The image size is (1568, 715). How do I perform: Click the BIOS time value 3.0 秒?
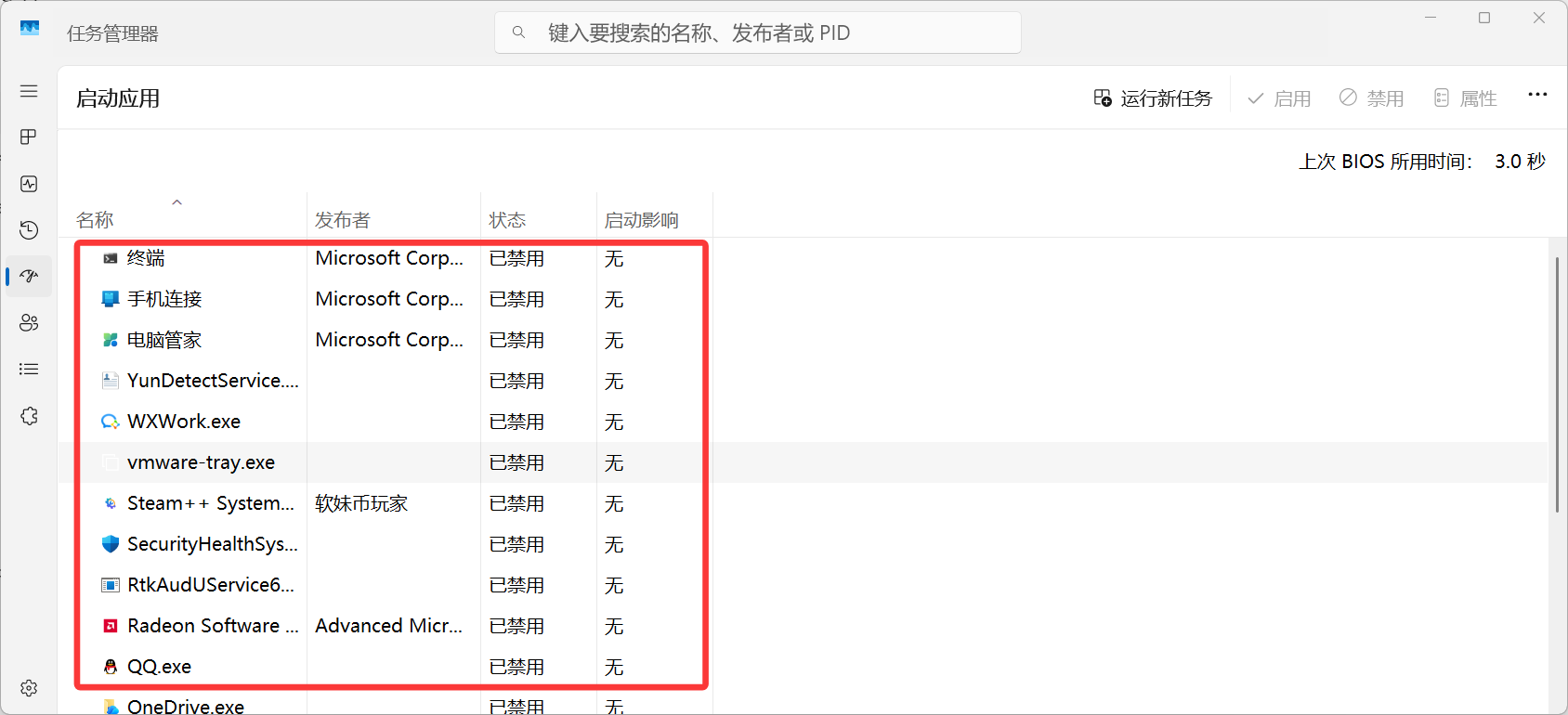click(x=1520, y=162)
